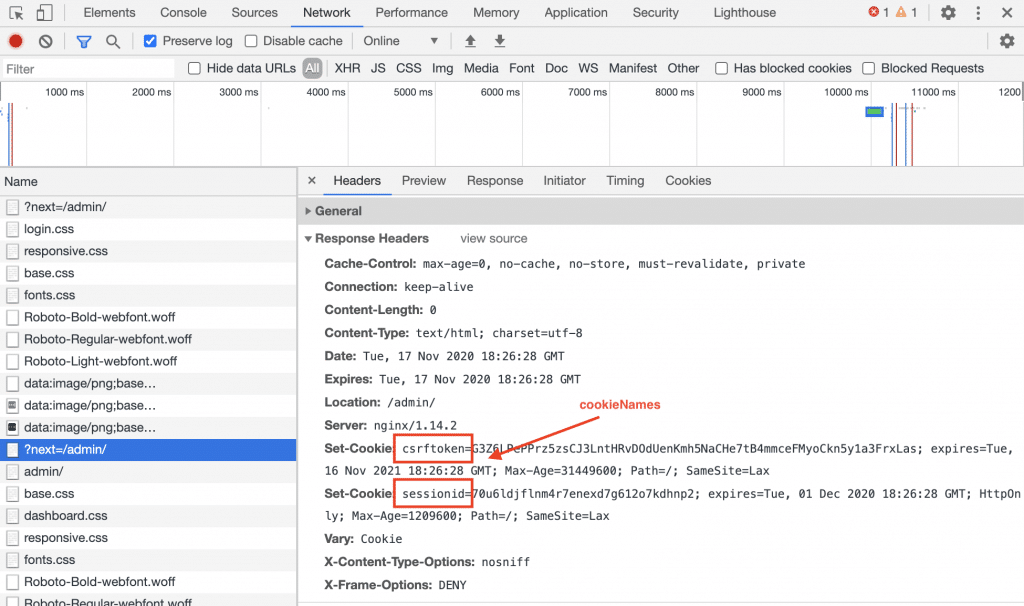Select the dashboard.css request
The width and height of the screenshot is (1024, 606).
coord(148,515)
